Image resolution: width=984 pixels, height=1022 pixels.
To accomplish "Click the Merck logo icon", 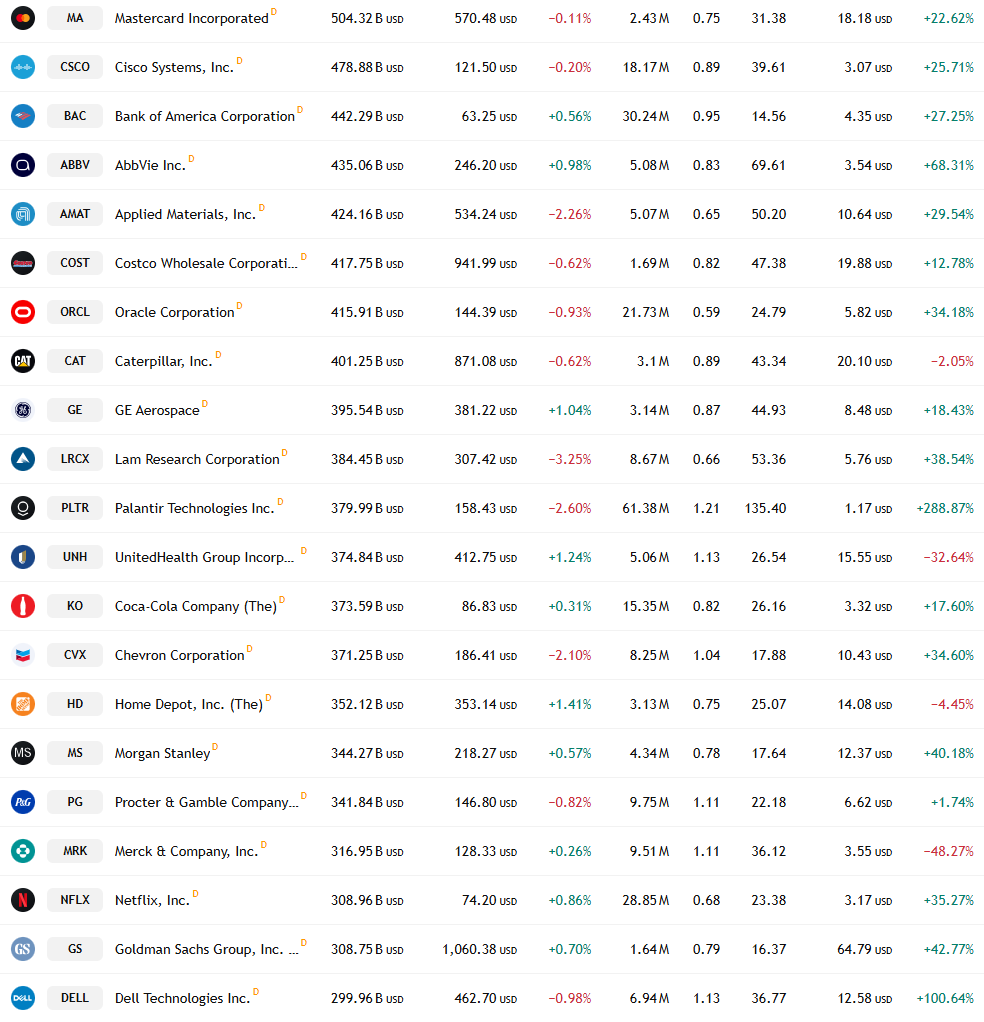I will pos(23,851).
